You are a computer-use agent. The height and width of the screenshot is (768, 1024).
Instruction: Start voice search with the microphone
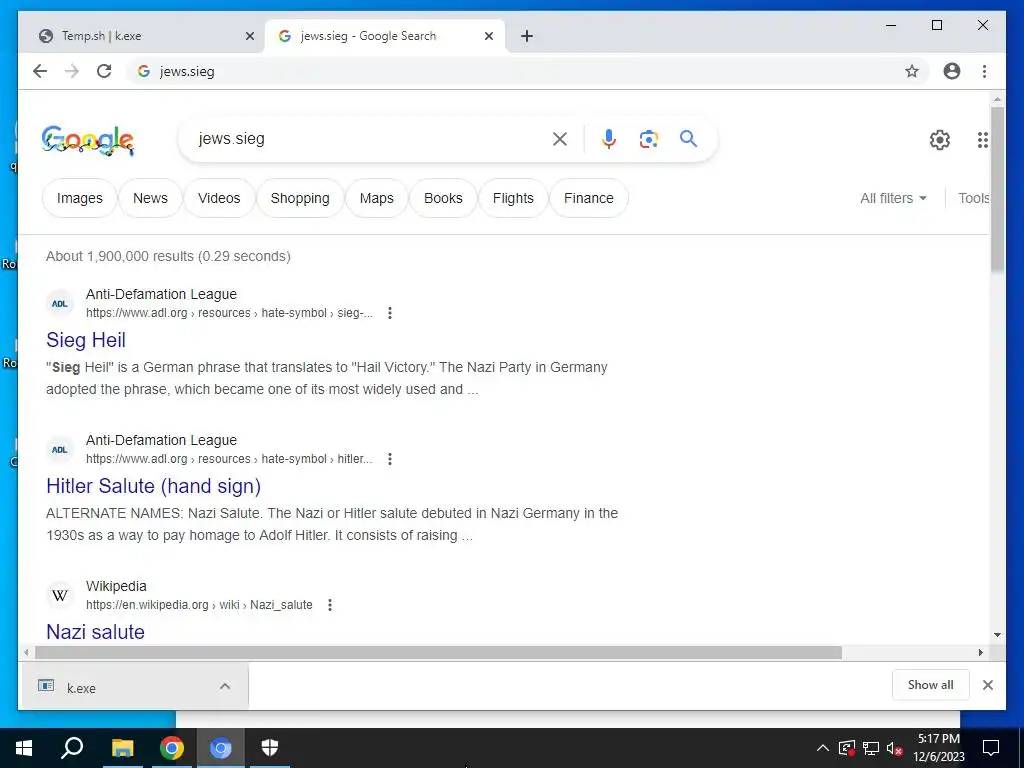(x=609, y=138)
